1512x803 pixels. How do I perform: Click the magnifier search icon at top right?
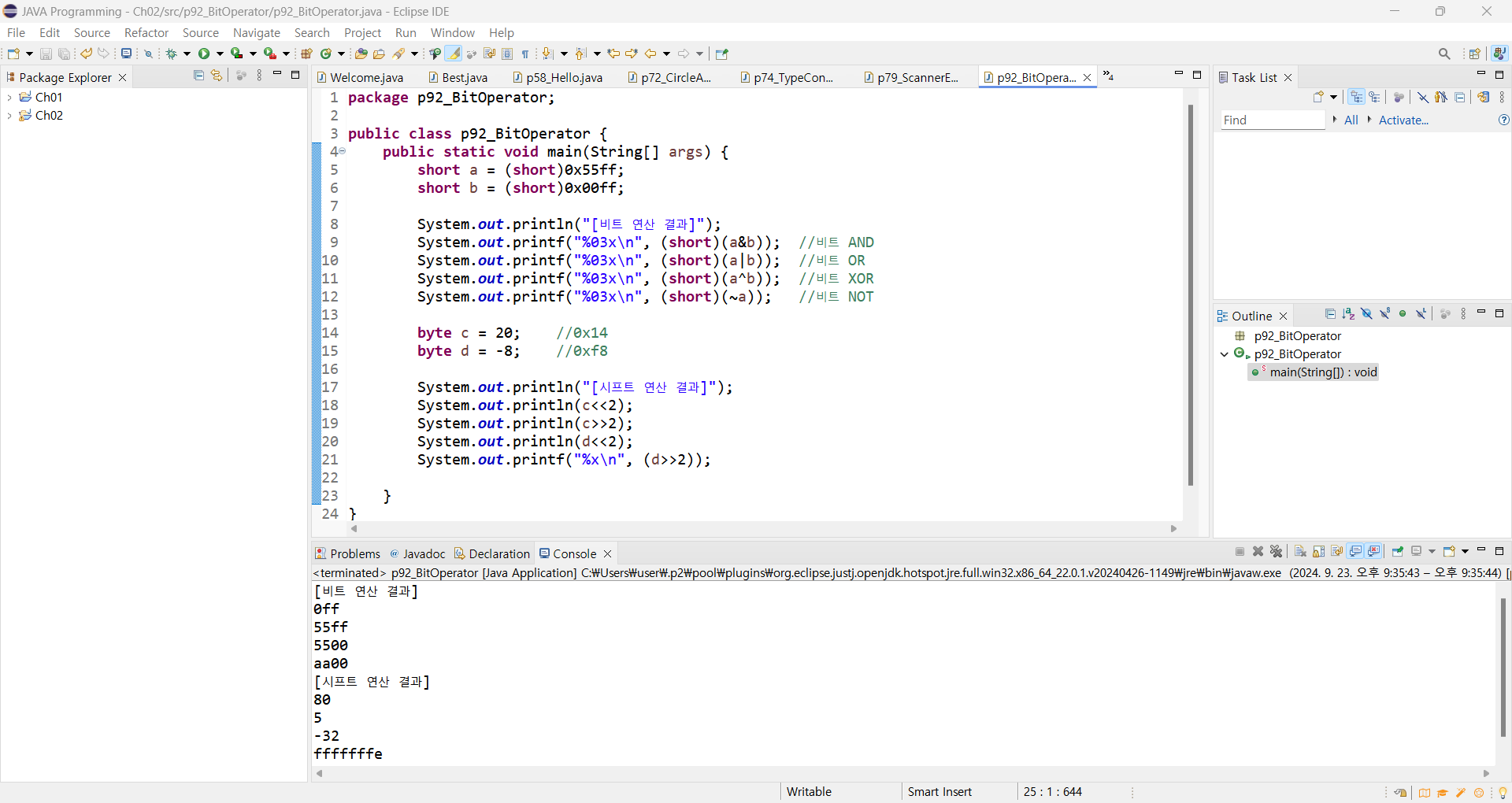tap(1444, 54)
